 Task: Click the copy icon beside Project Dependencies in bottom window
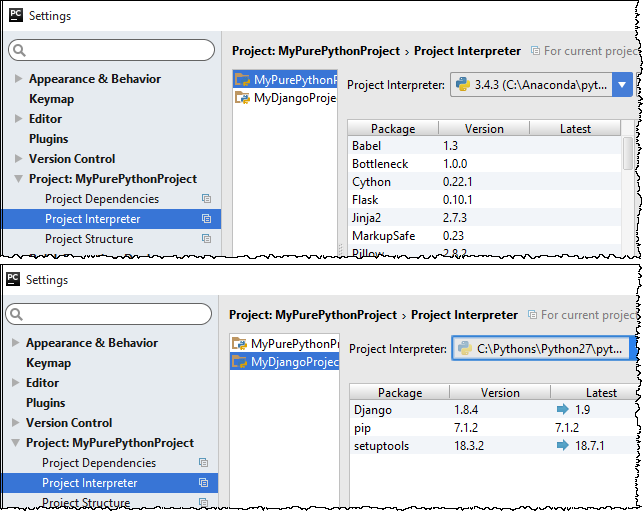click(204, 463)
